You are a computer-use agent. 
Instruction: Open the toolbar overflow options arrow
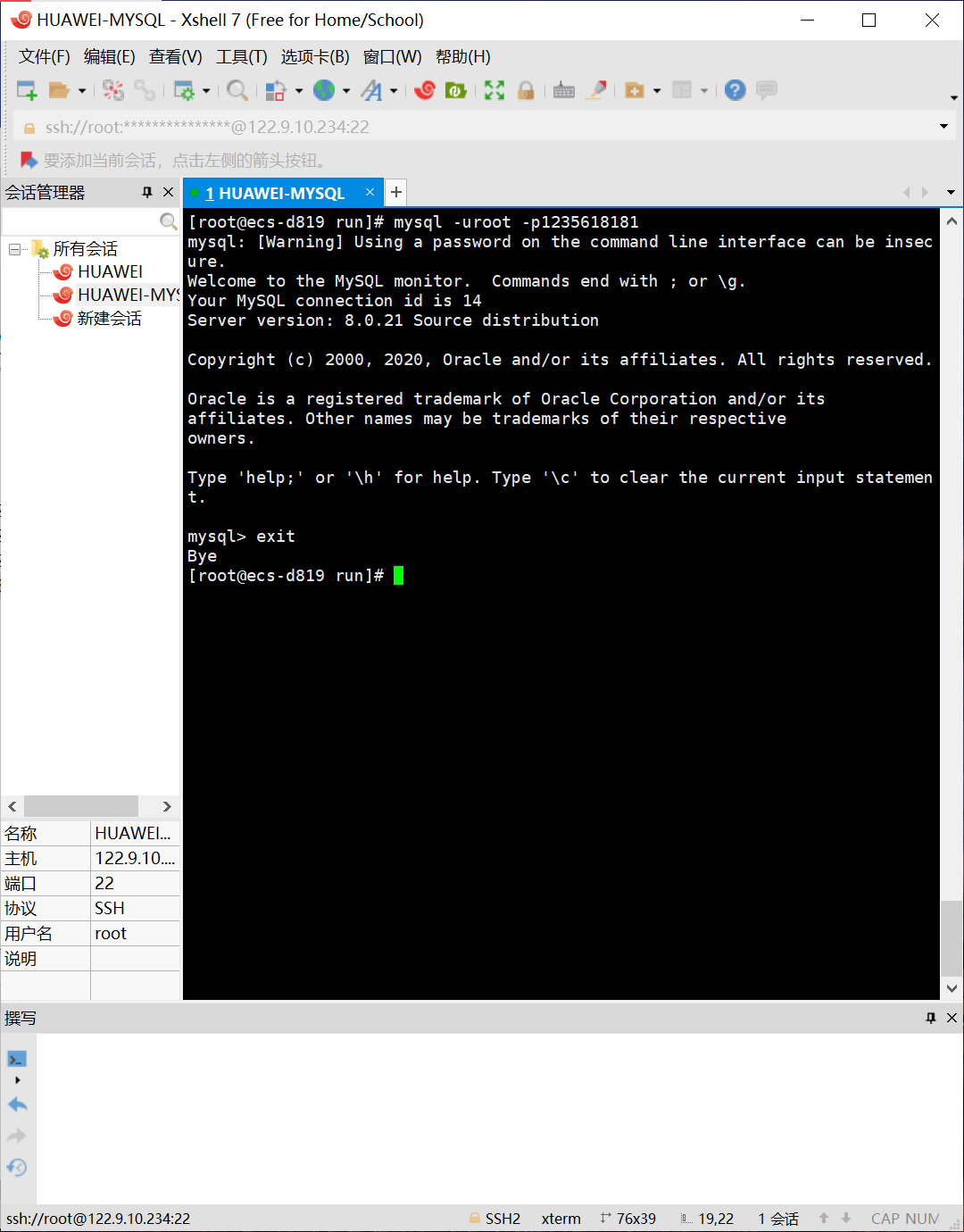(953, 97)
